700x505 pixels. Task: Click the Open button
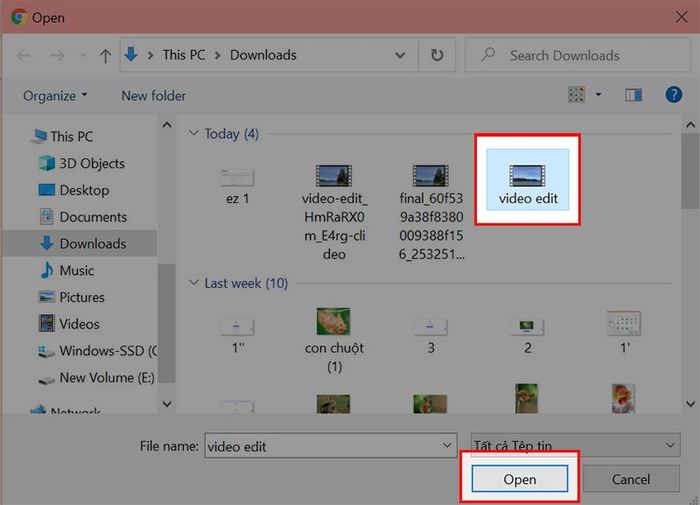point(520,479)
